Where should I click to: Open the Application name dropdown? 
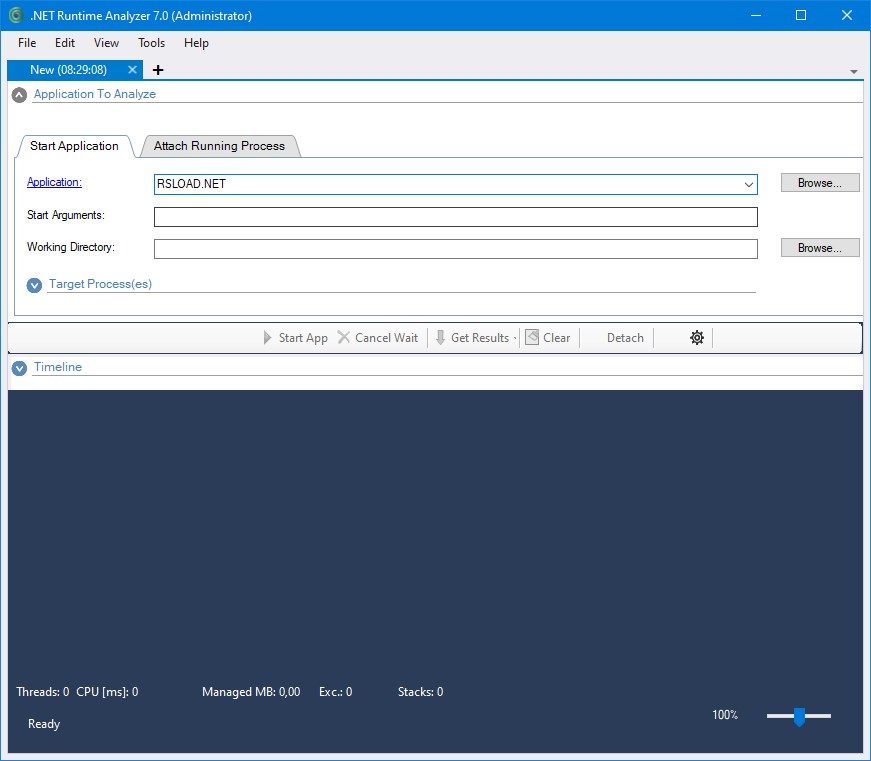coord(749,184)
